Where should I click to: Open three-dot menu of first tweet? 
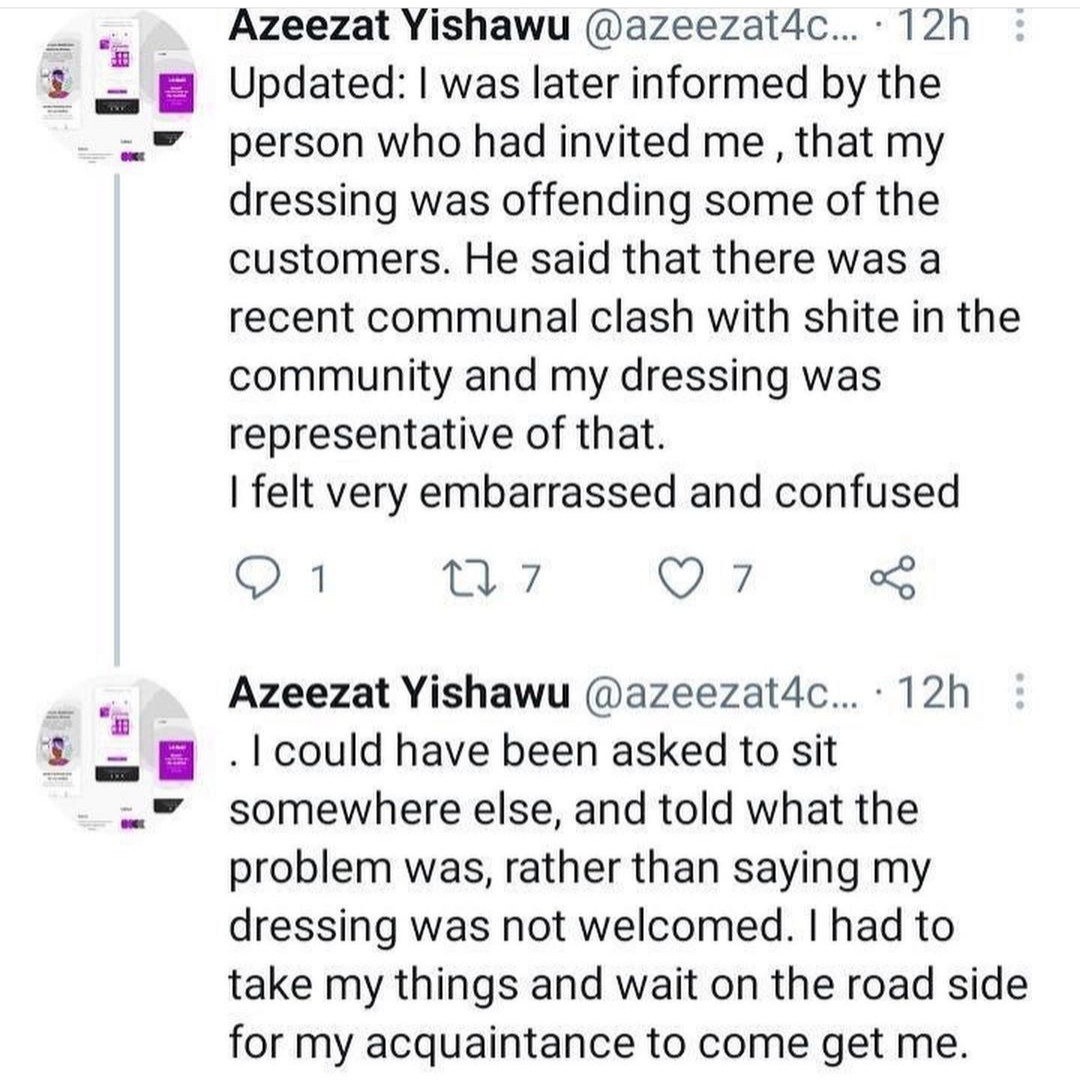click(x=1020, y=28)
